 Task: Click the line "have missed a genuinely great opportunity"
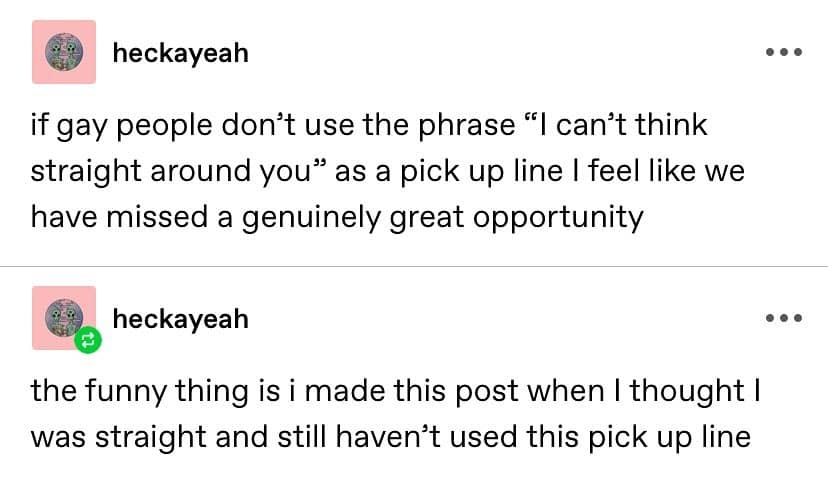click(337, 217)
